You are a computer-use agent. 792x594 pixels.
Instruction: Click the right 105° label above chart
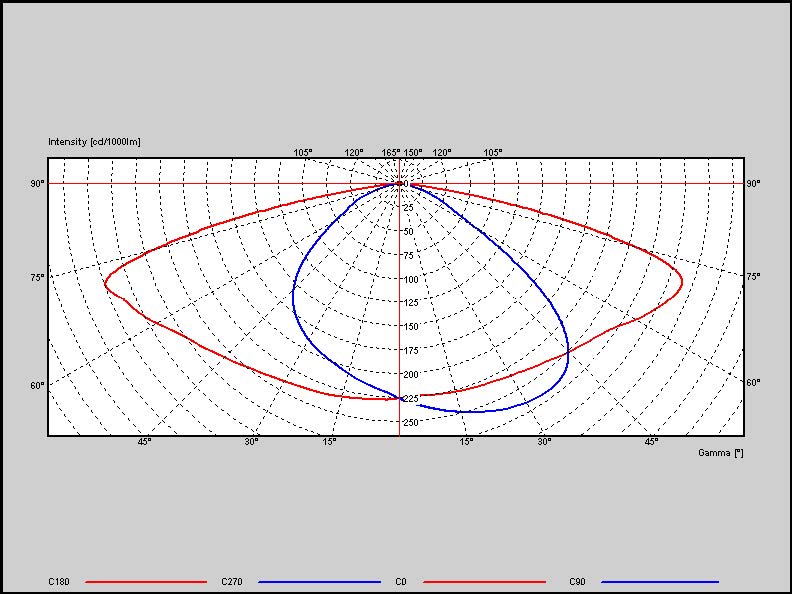[x=493, y=153]
